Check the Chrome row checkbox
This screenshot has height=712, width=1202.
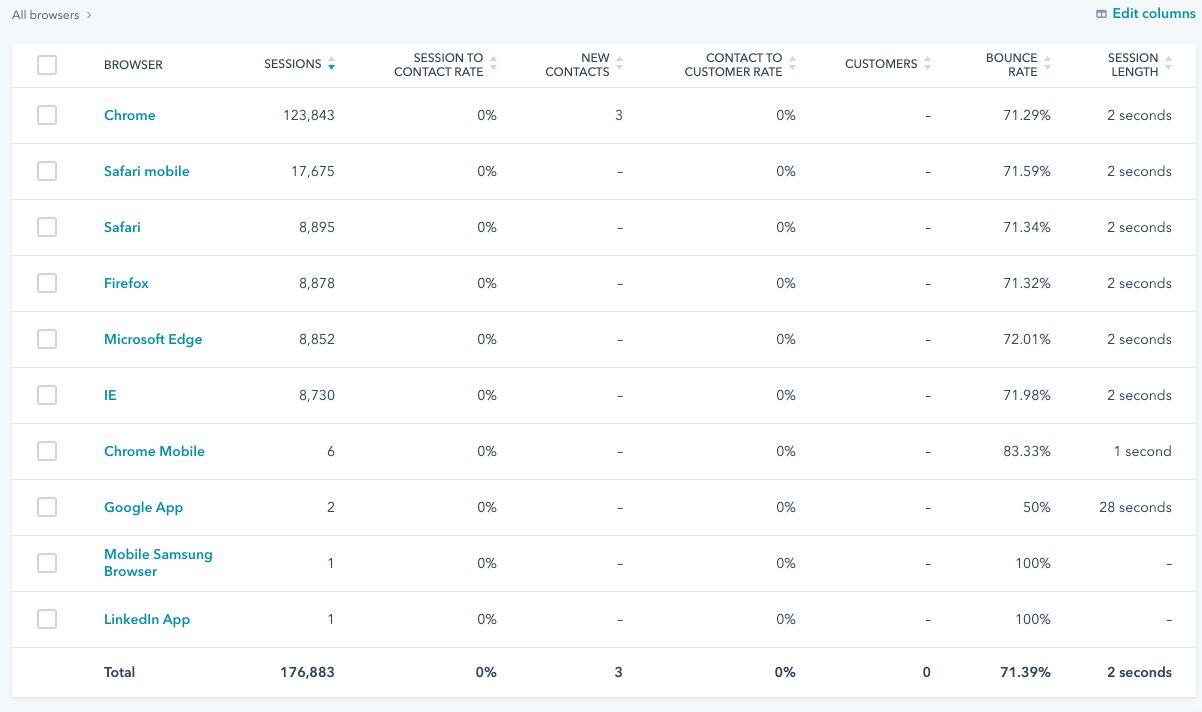[47, 114]
